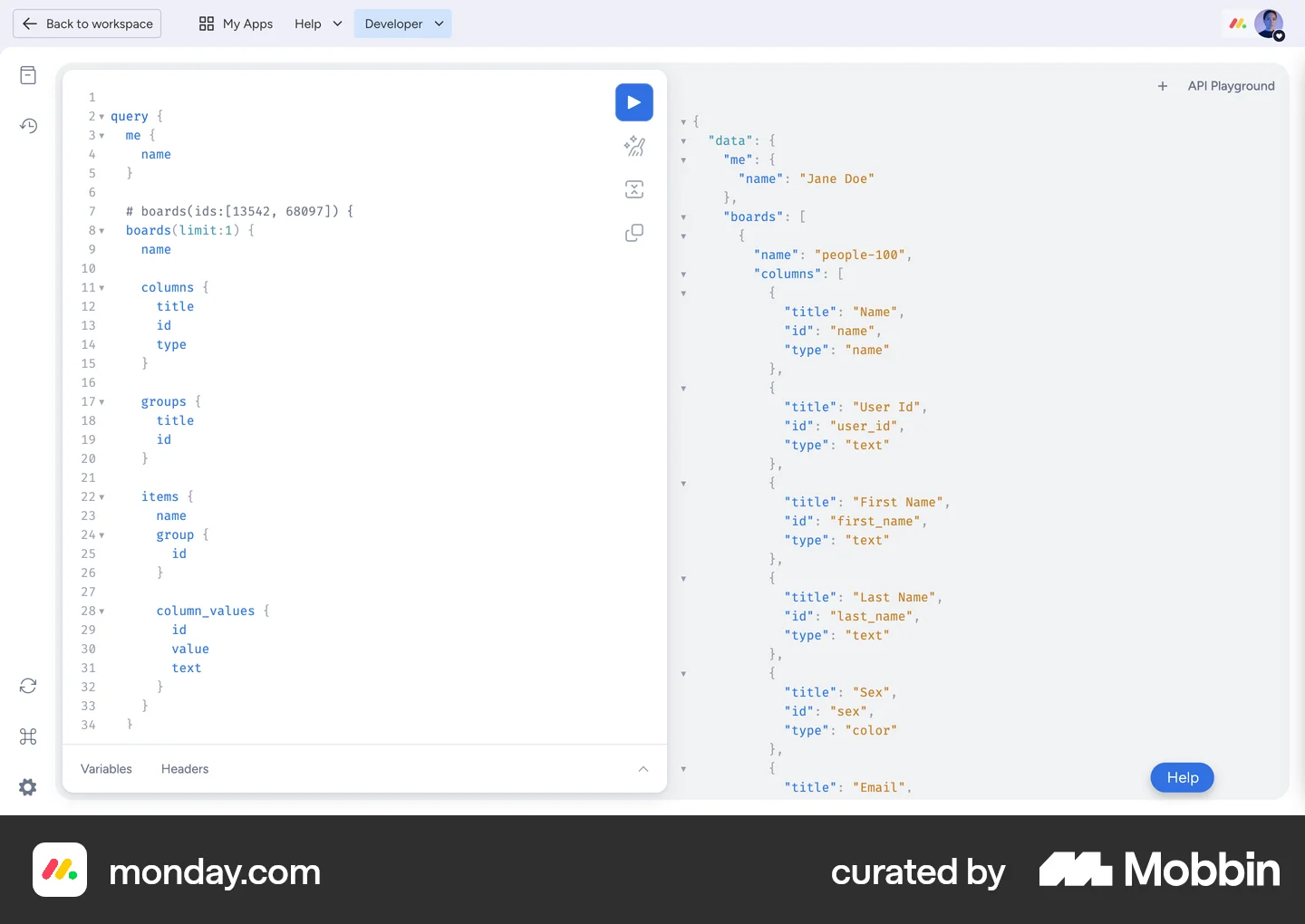
Task: Click the blue Help button
Action: point(1183,777)
